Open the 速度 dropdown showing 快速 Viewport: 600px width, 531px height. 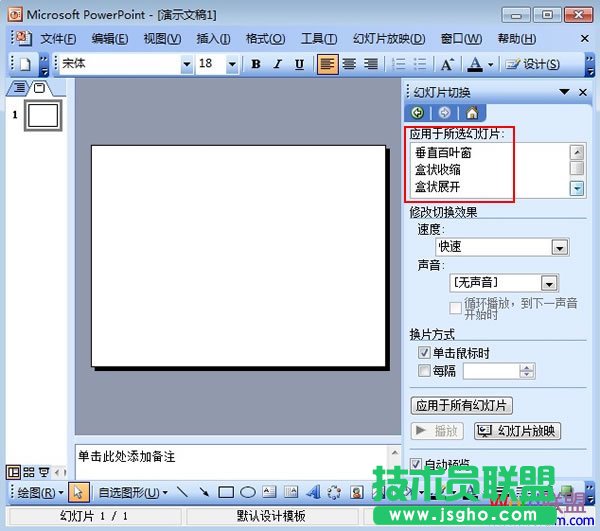559,247
